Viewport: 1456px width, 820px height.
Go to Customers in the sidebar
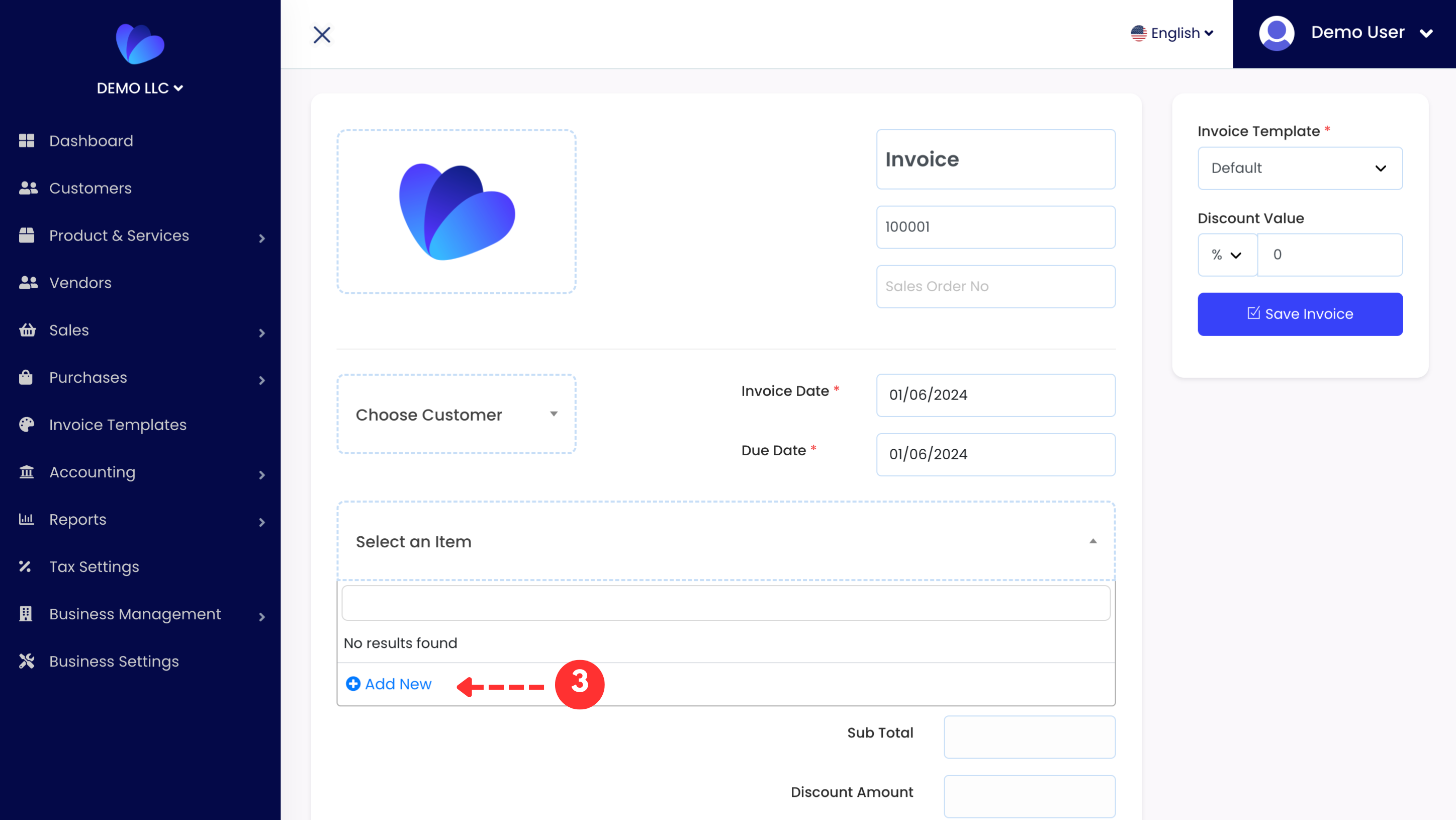pos(90,188)
